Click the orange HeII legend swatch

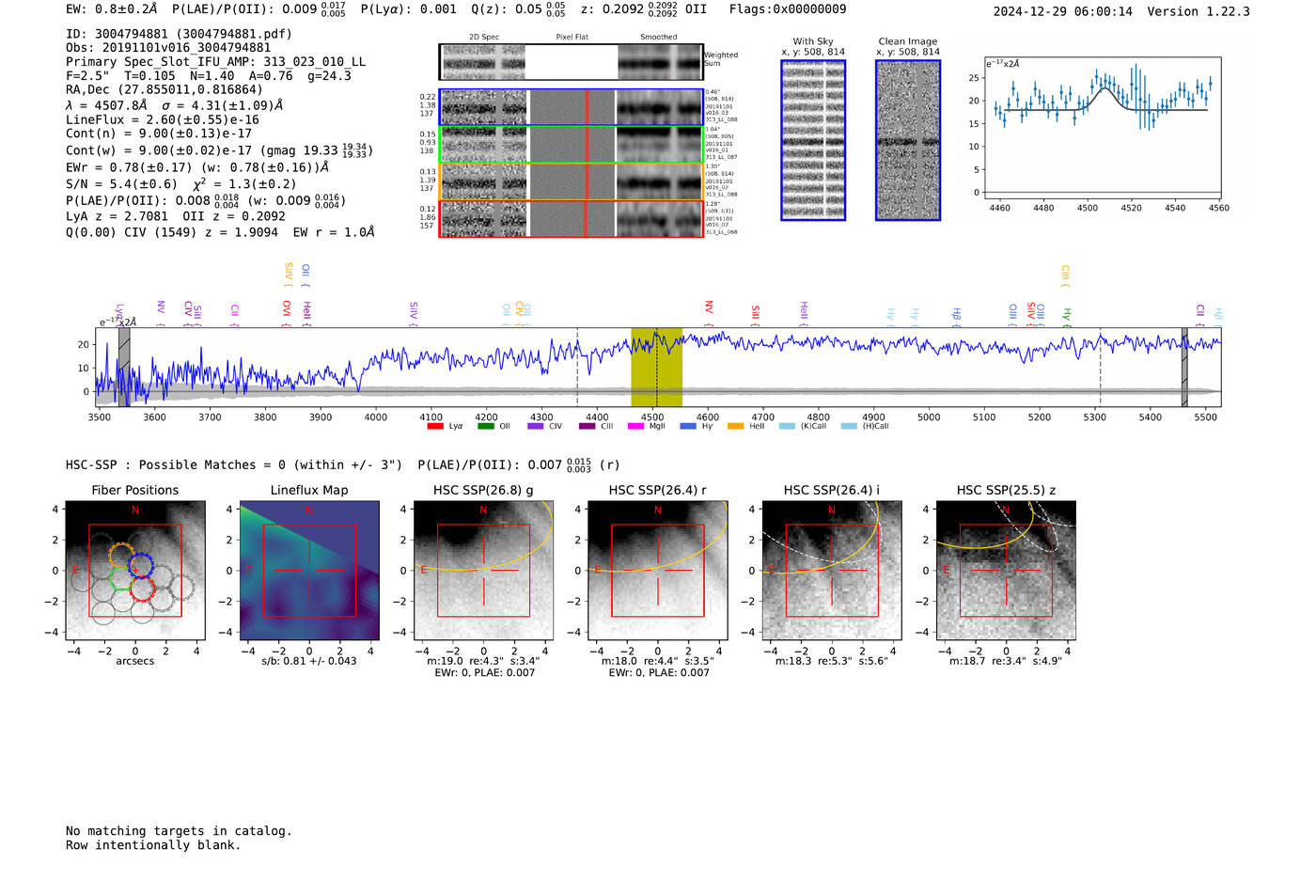735,426
